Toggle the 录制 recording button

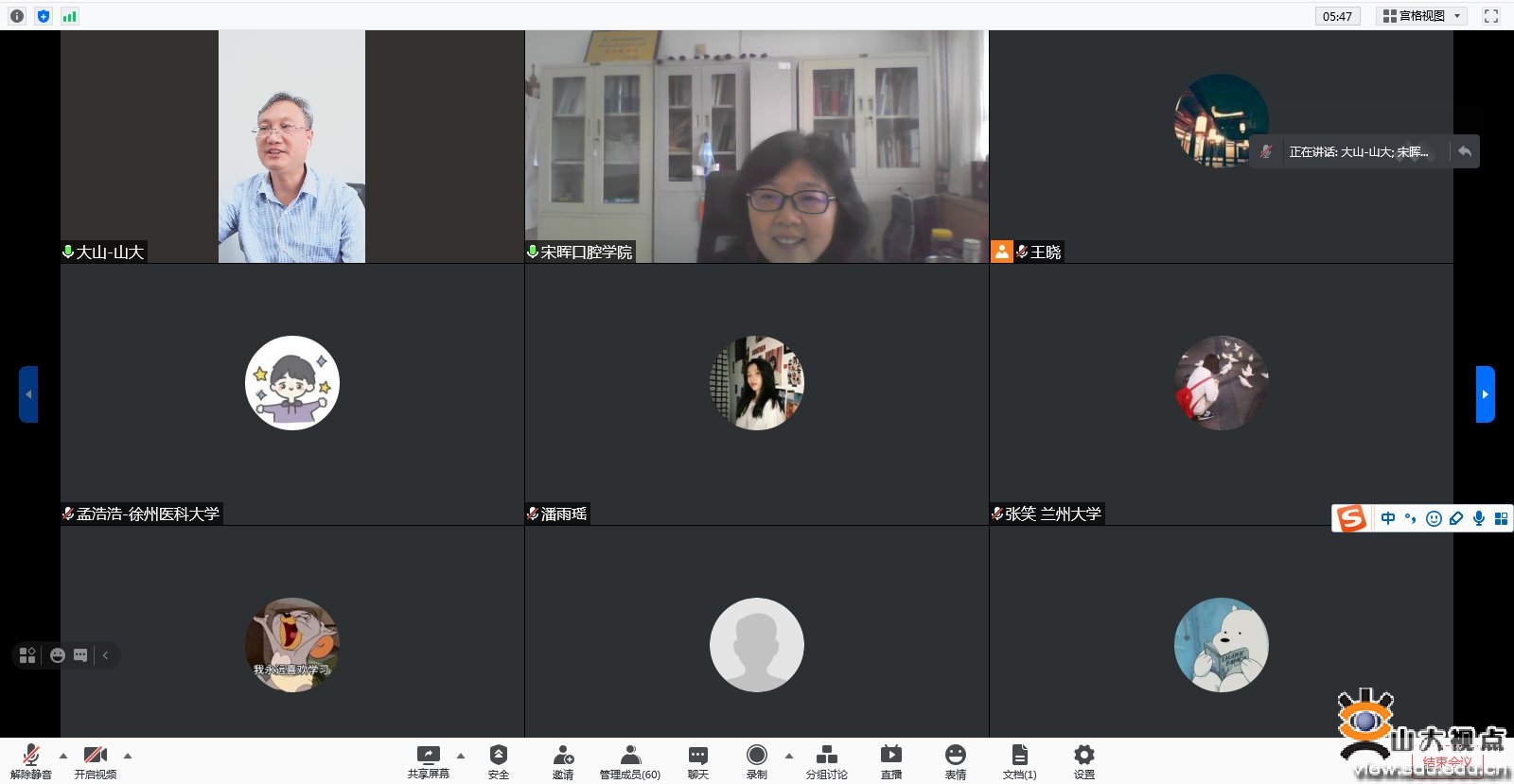pos(756,758)
